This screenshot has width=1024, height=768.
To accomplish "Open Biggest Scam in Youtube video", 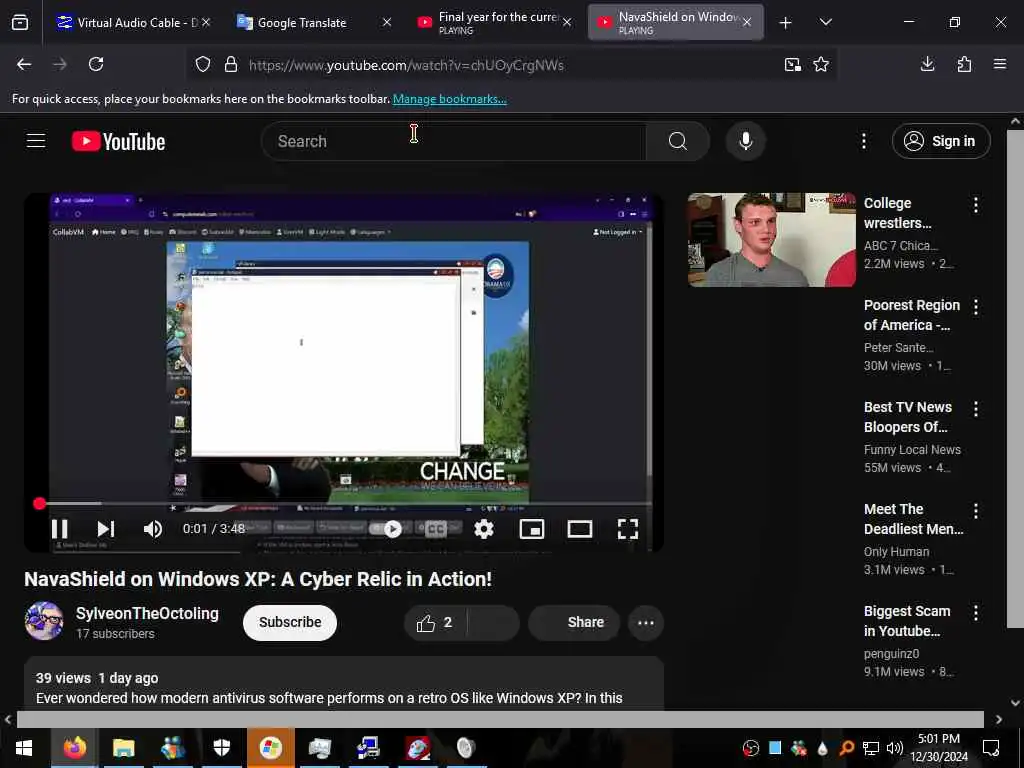I will tap(907, 621).
